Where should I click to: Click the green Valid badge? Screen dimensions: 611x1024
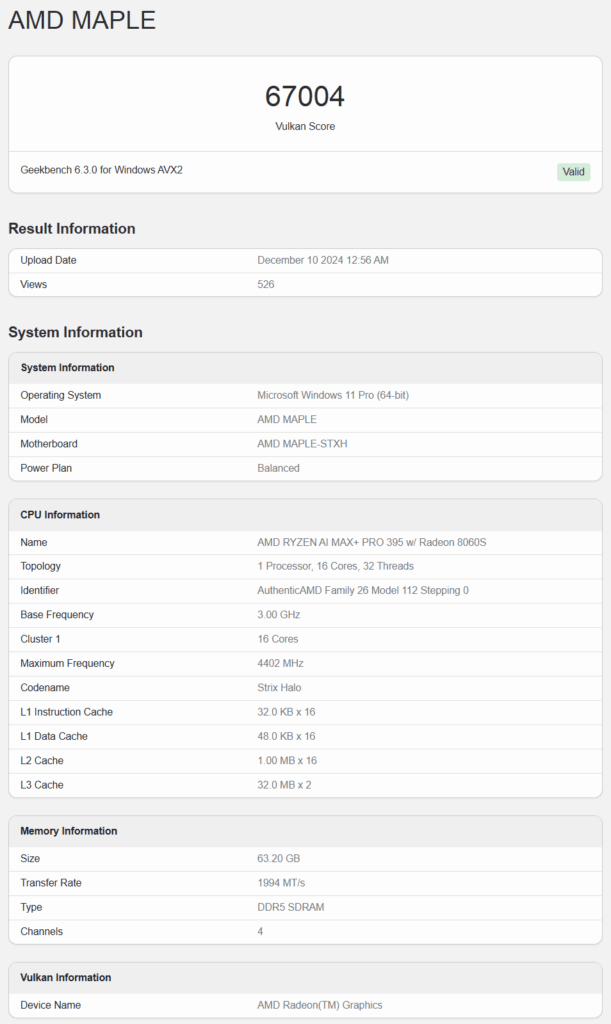[573, 172]
